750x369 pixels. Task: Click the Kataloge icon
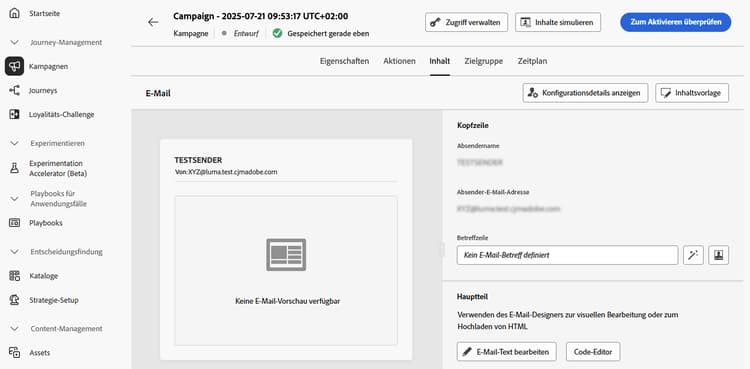(x=14, y=276)
